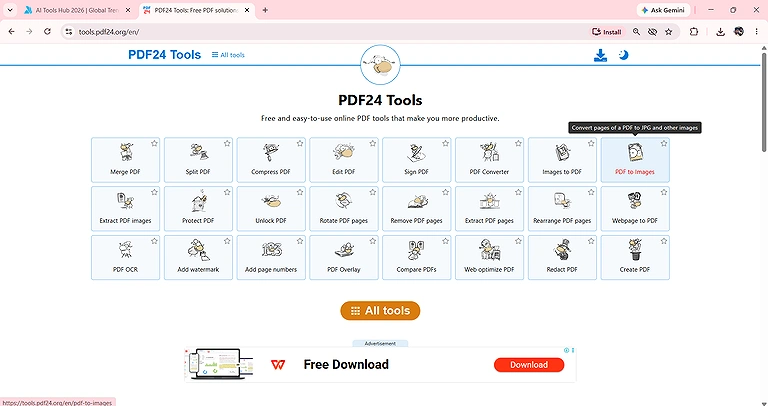The height and width of the screenshot is (406, 768).
Task: Open the Add watermark tool
Action: [198, 258]
